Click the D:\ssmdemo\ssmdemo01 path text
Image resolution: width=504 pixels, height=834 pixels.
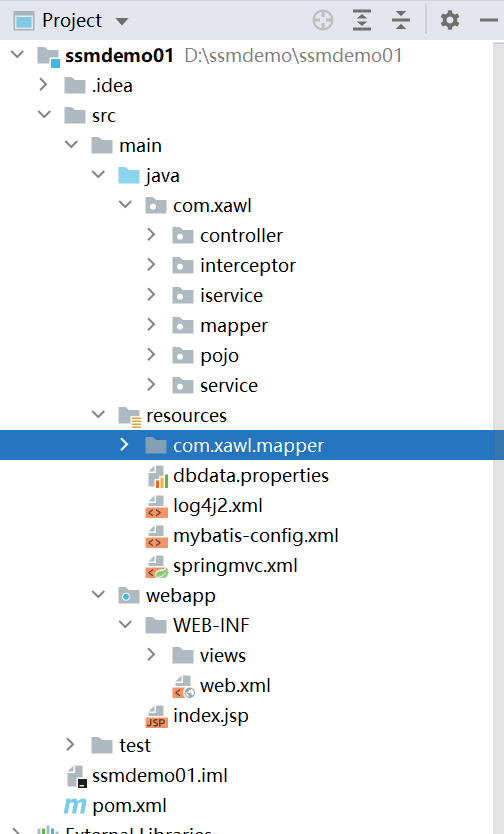293,55
